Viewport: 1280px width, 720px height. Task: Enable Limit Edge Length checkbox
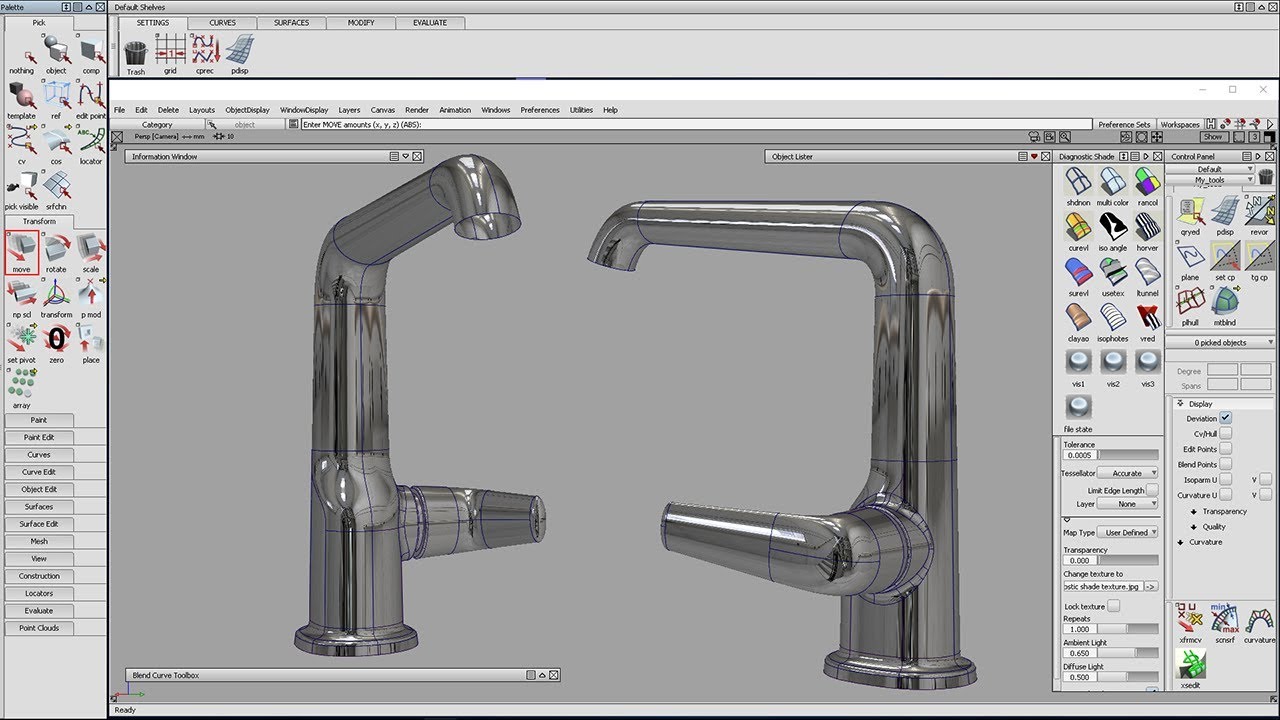click(x=1152, y=490)
